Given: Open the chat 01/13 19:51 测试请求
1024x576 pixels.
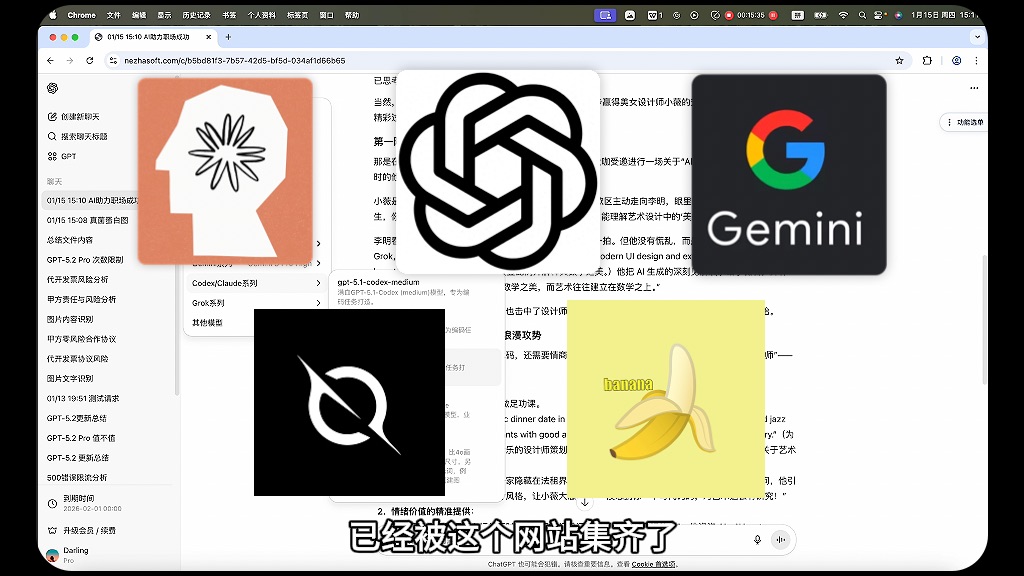Looking at the screenshot, I should 83,398.
